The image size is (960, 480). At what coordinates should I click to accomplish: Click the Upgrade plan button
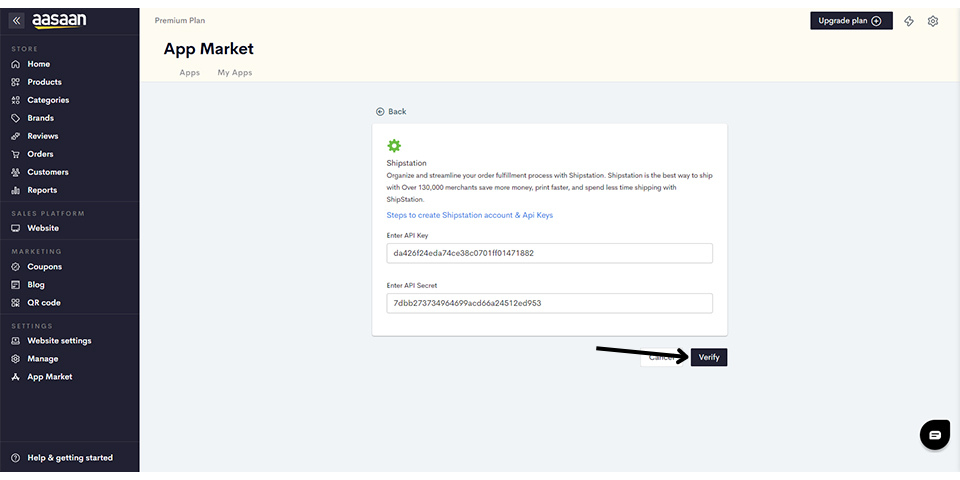tap(851, 21)
